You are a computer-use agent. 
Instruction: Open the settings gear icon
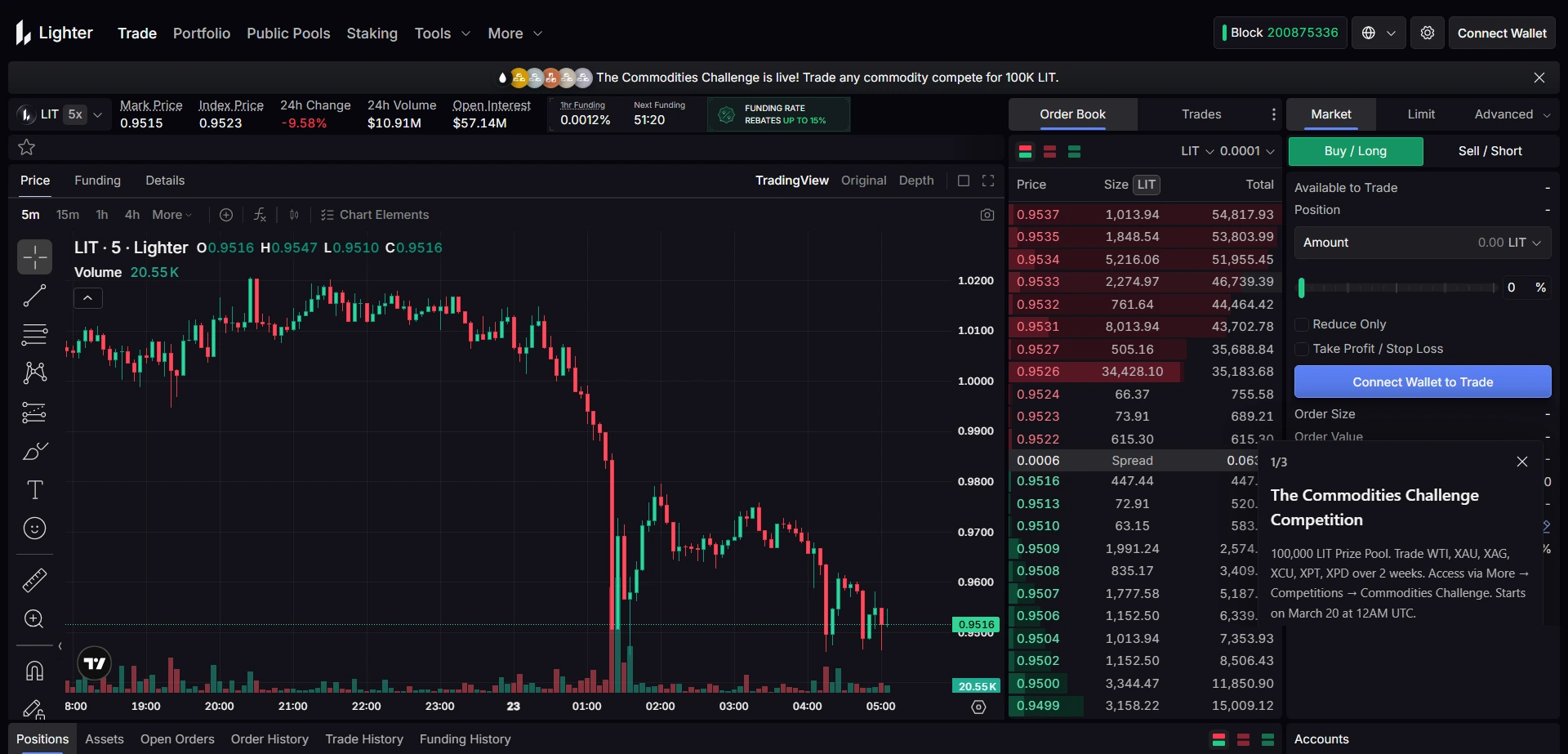point(1427,33)
